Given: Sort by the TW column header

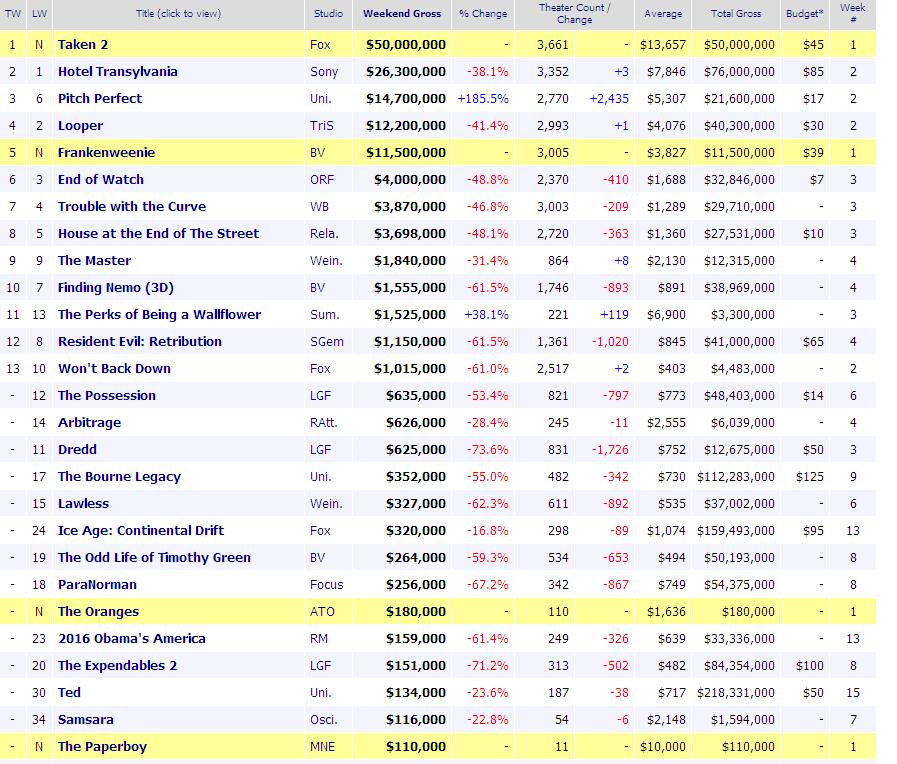Looking at the screenshot, I should (13, 14).
